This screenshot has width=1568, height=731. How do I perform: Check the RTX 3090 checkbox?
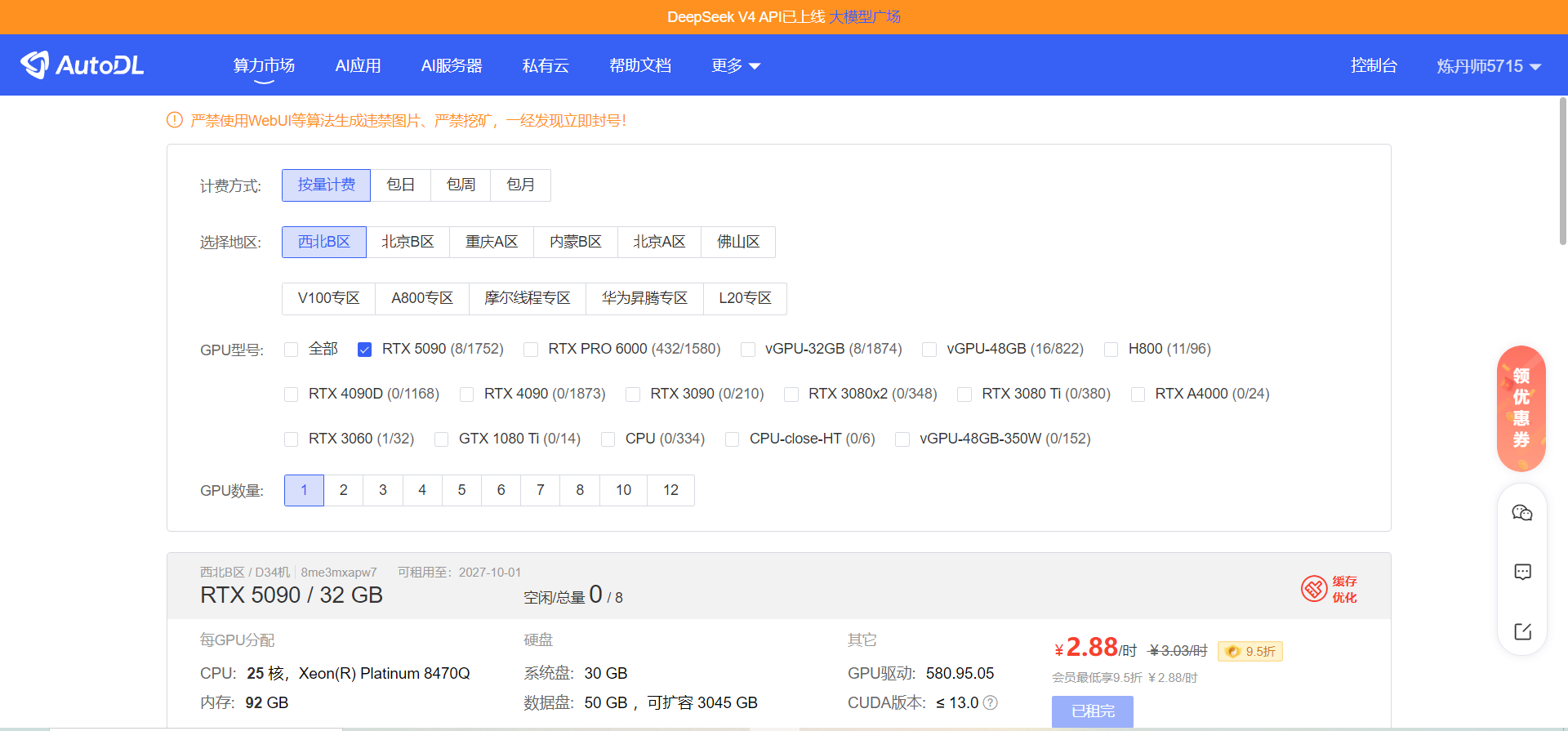[x=633, y=394]
